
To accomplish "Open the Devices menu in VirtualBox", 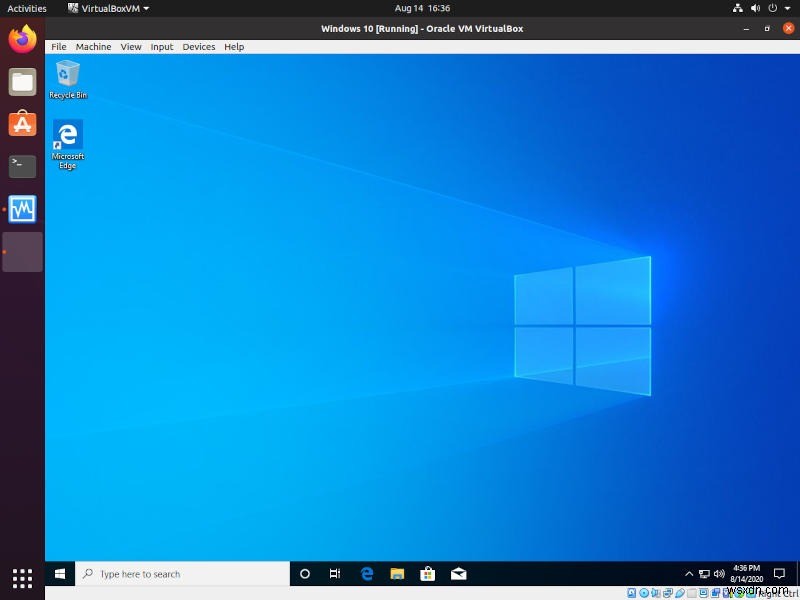I will [198, 46].
